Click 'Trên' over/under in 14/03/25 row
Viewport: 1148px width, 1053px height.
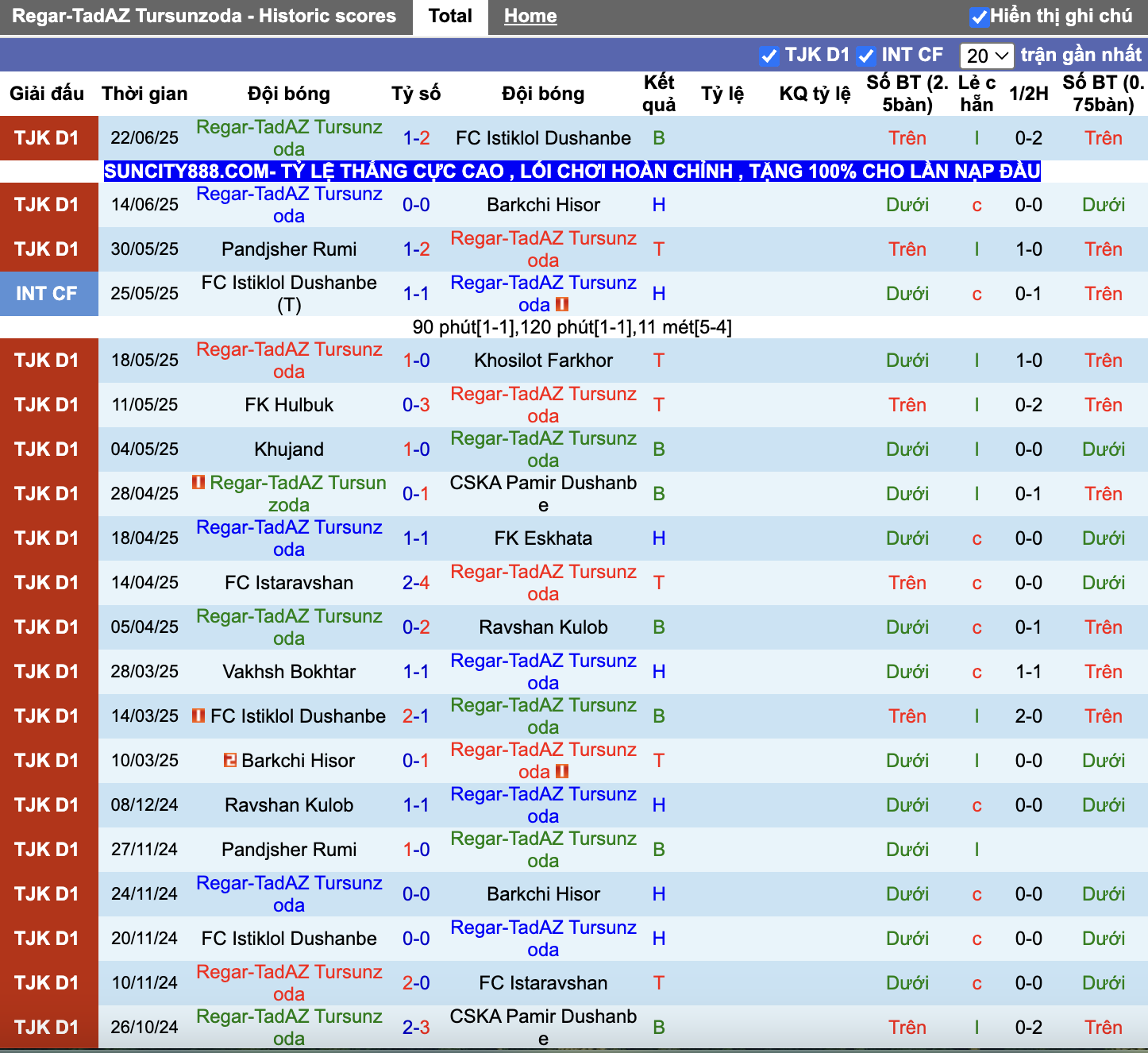[x=907, y=716]
